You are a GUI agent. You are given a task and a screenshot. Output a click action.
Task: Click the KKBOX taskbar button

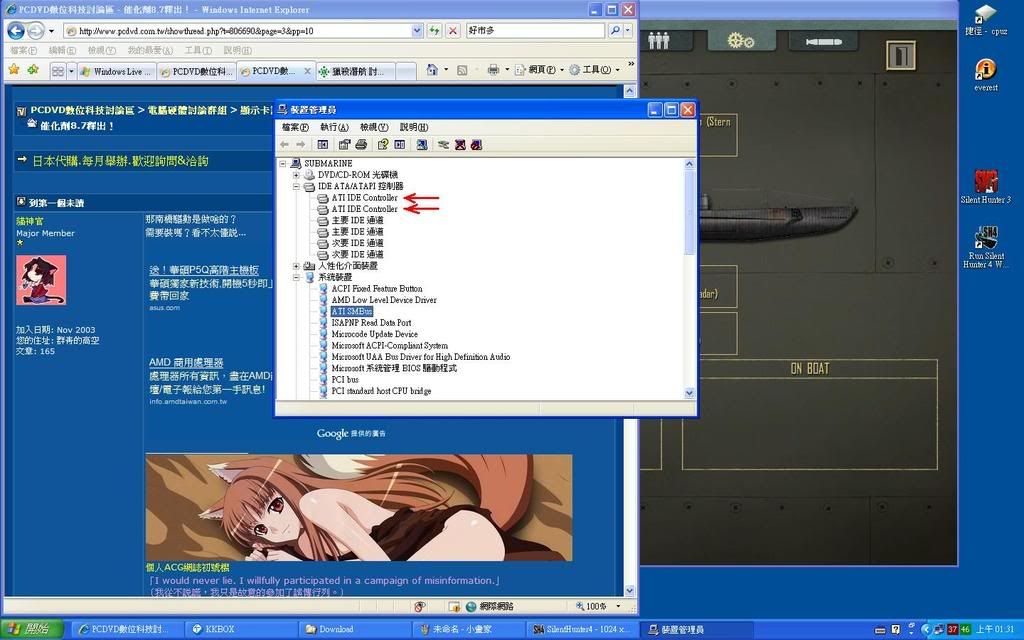pyautogui.click(x=240, y=629)
